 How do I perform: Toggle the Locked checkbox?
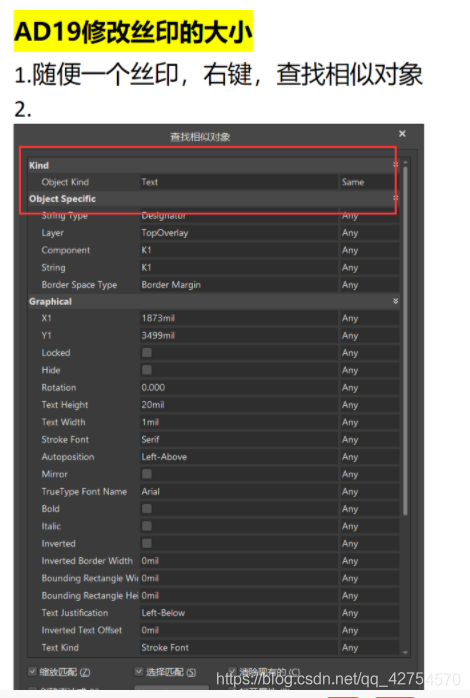(x=146, y=353)
